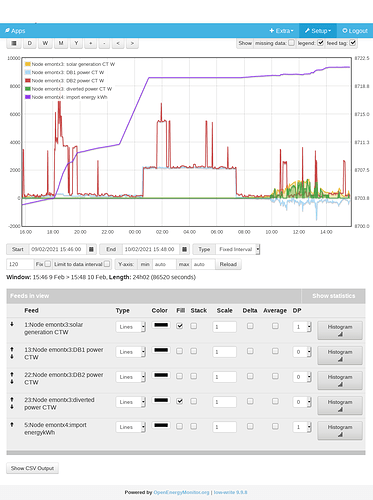This screenshot has height=500, width=373.
Task: Move diverted power feed down
Action: [12, 407]
